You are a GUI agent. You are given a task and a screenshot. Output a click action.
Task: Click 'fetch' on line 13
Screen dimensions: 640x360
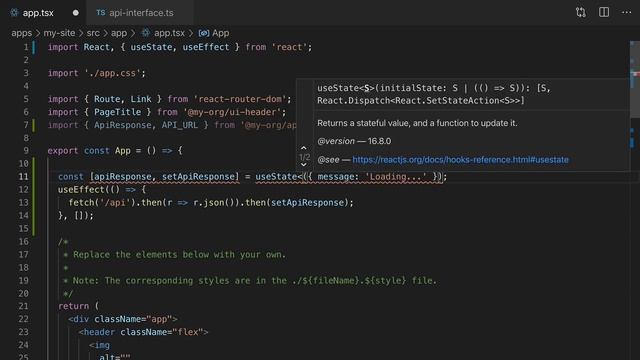click(x=81, y=203)
